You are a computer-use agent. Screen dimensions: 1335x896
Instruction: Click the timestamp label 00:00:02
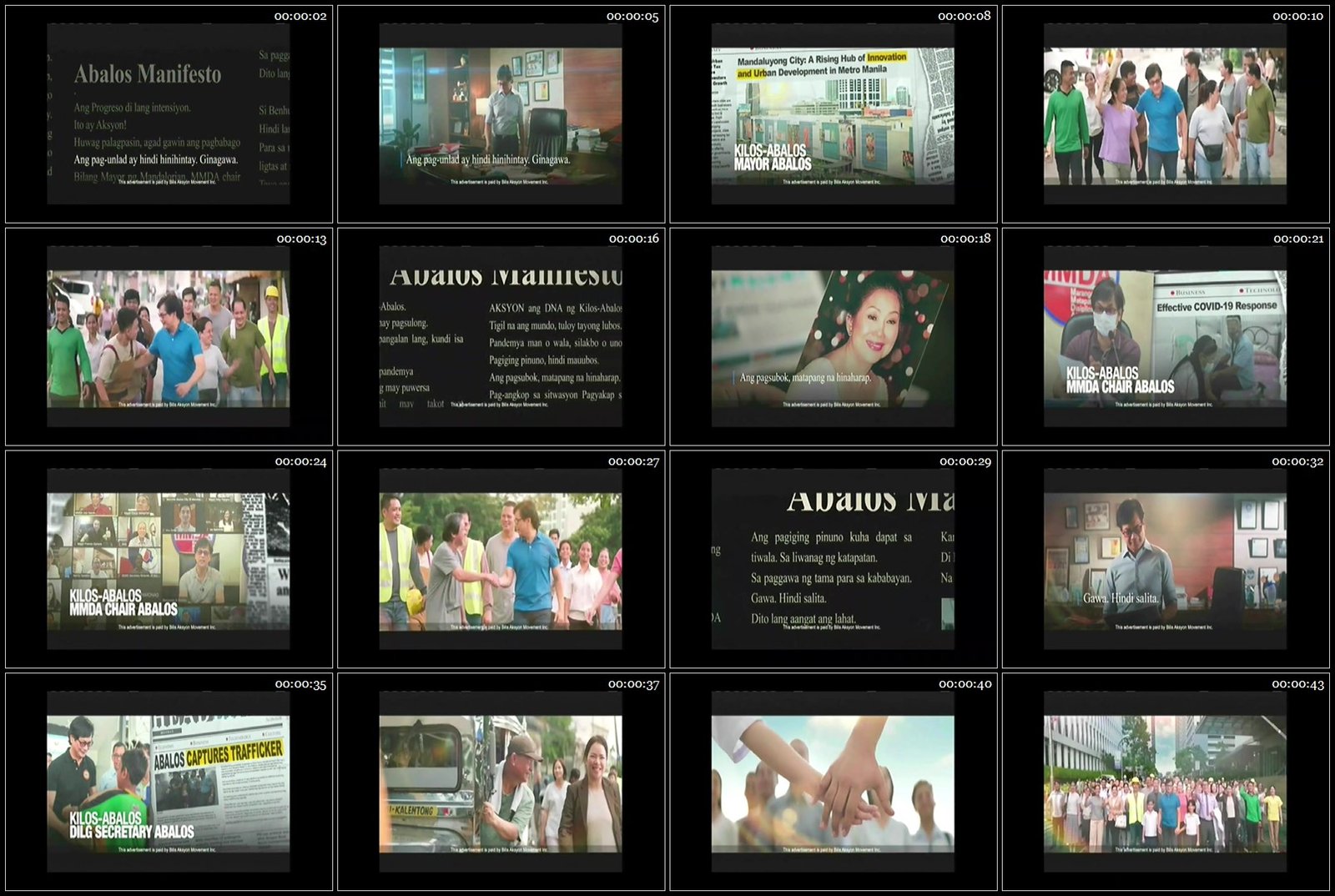click(300, 16)
